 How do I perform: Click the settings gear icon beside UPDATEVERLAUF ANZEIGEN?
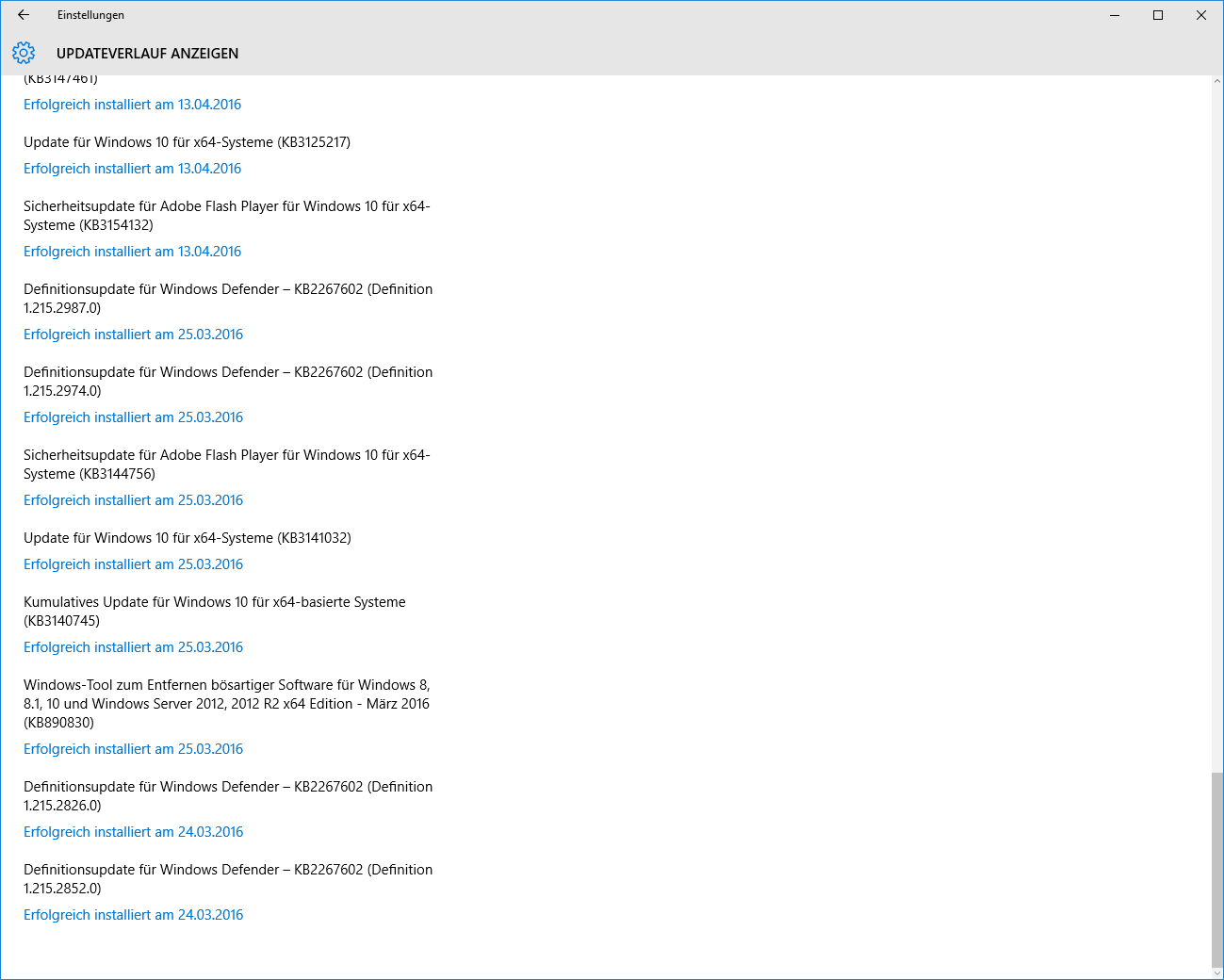[24, 53]
